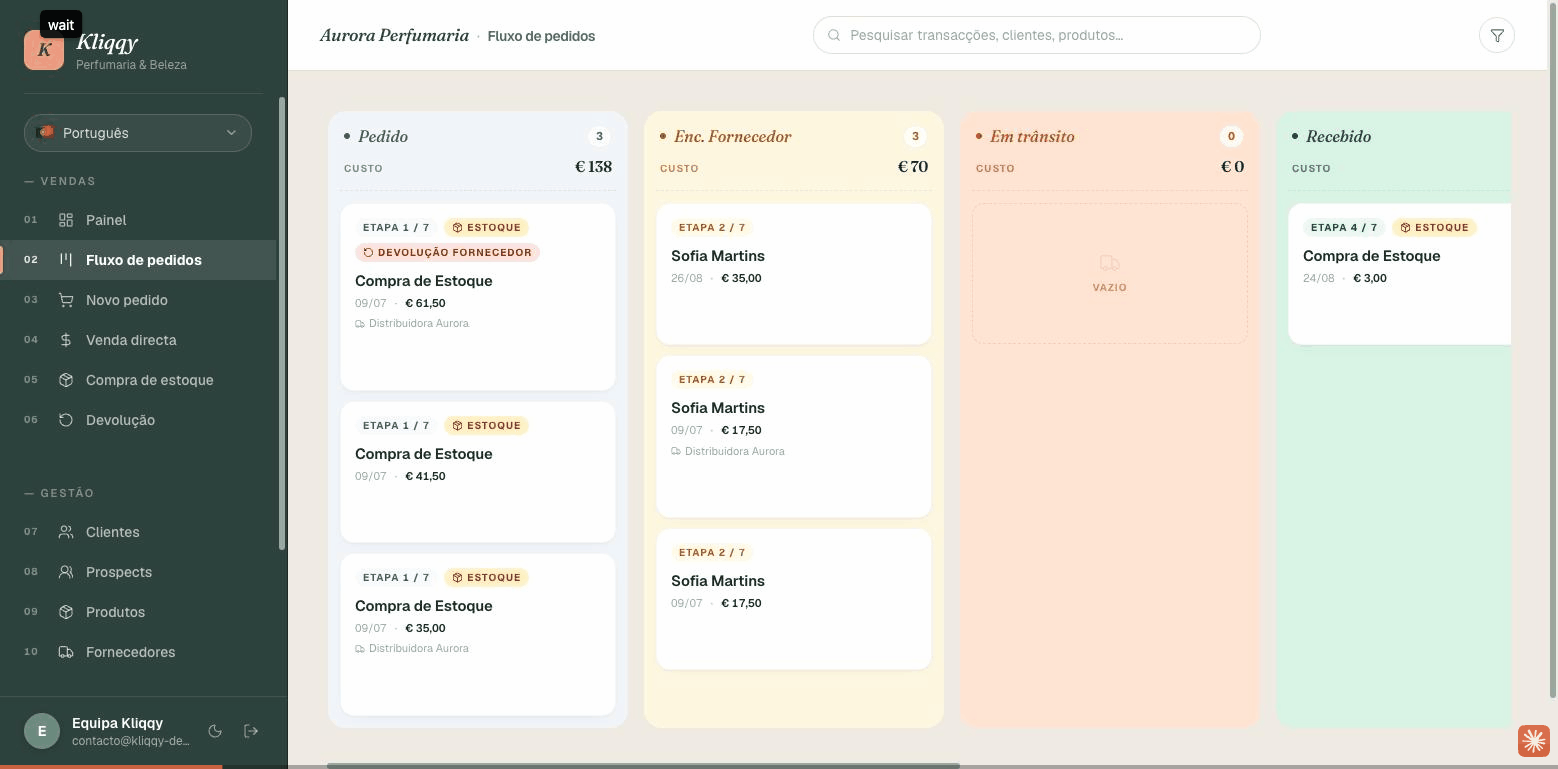This screenshot has width=1558, height=769.
Task: Open the Pedido card priced € 35,00
Action: pyautogui.click(x=478, y=635)
